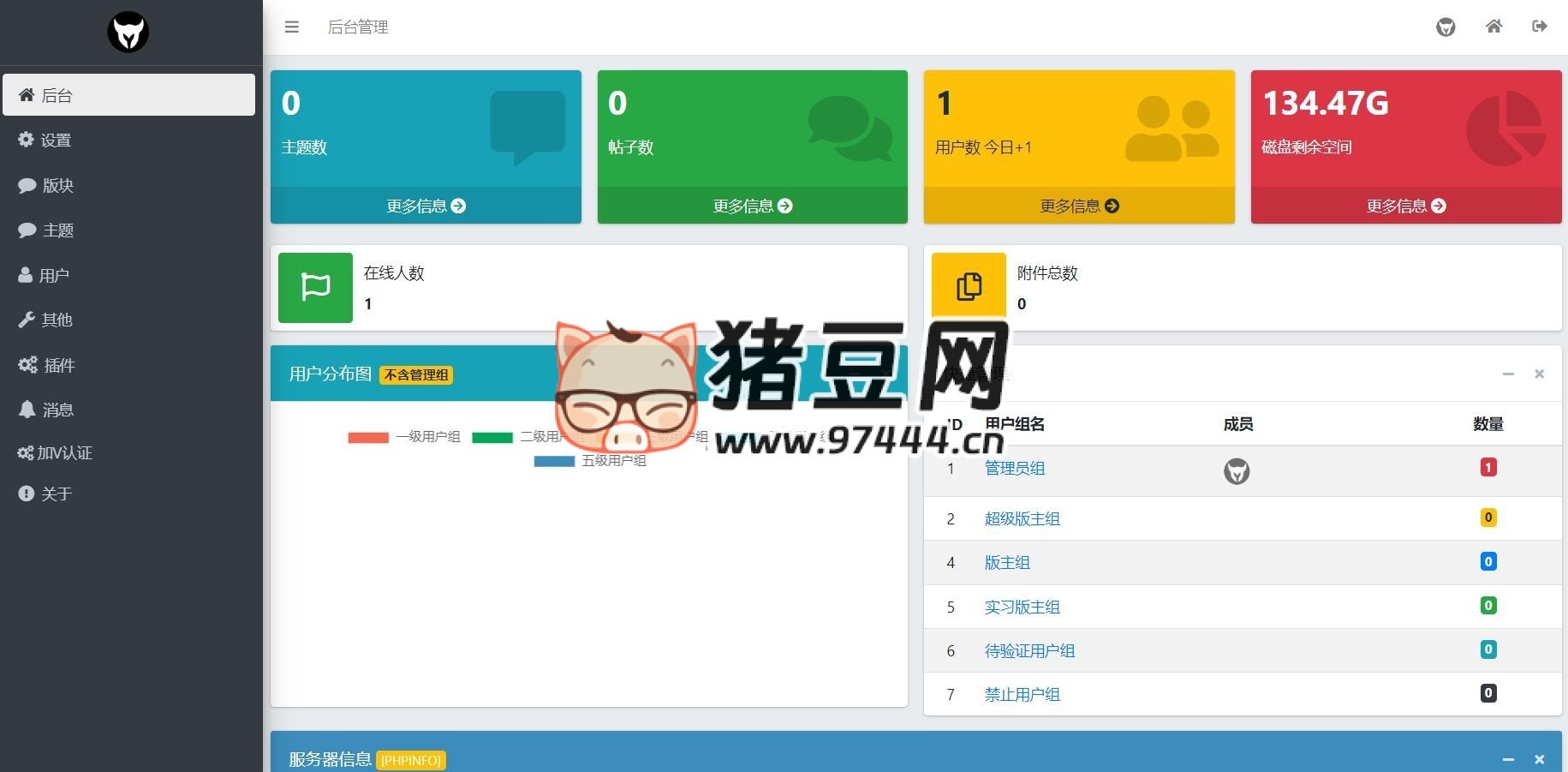This screenshot has height=772, width=1568.
Task: Click 更多信息 on 主题数 card
Action: [x=426, y=206]
